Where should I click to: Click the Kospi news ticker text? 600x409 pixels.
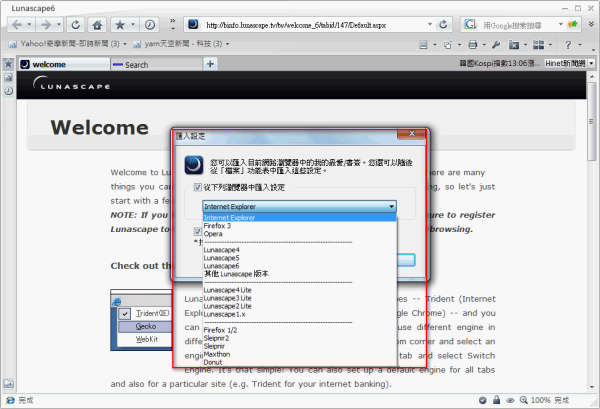pos(500,63)
